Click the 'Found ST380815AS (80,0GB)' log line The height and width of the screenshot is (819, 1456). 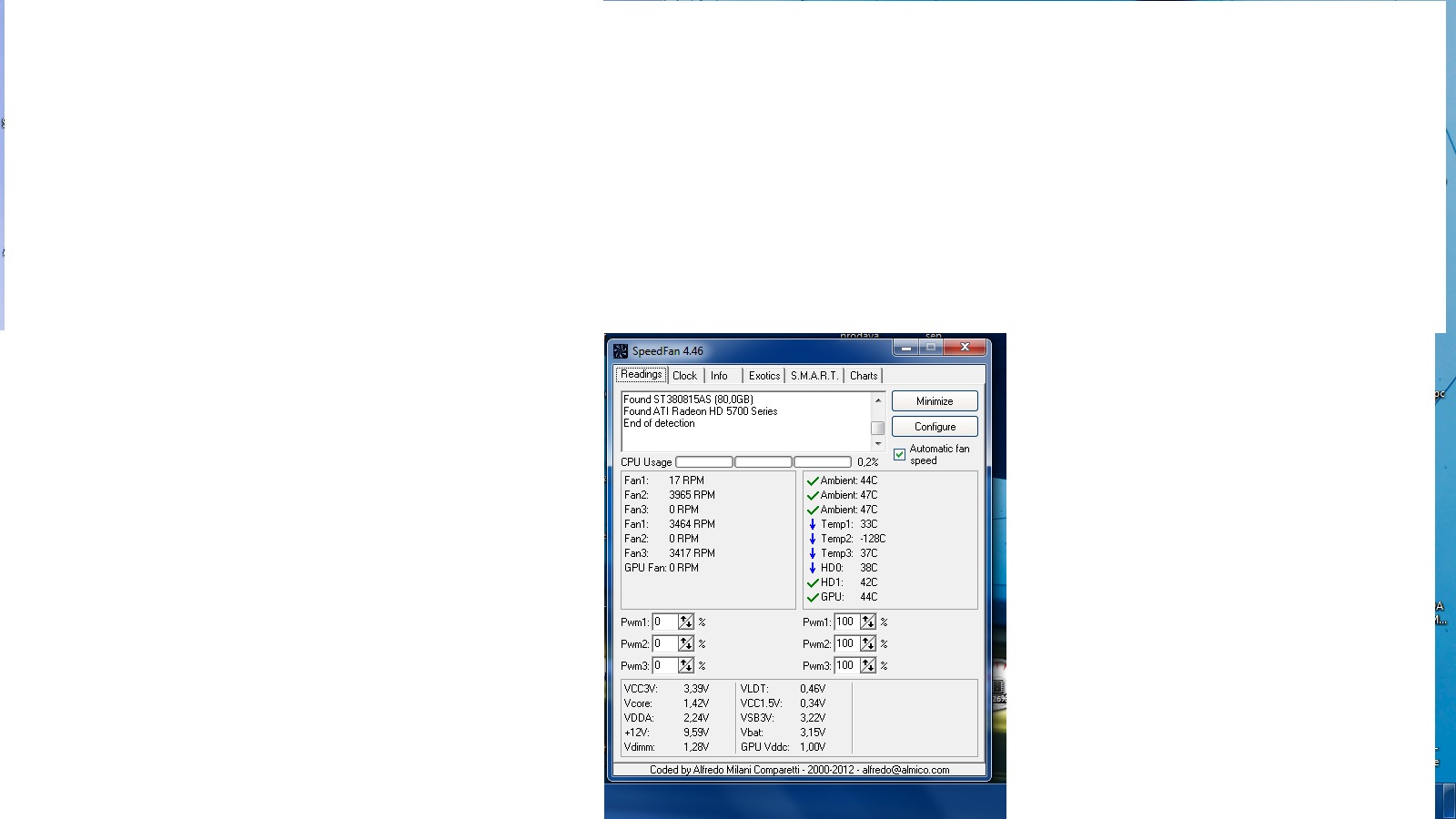pos(689,399)
